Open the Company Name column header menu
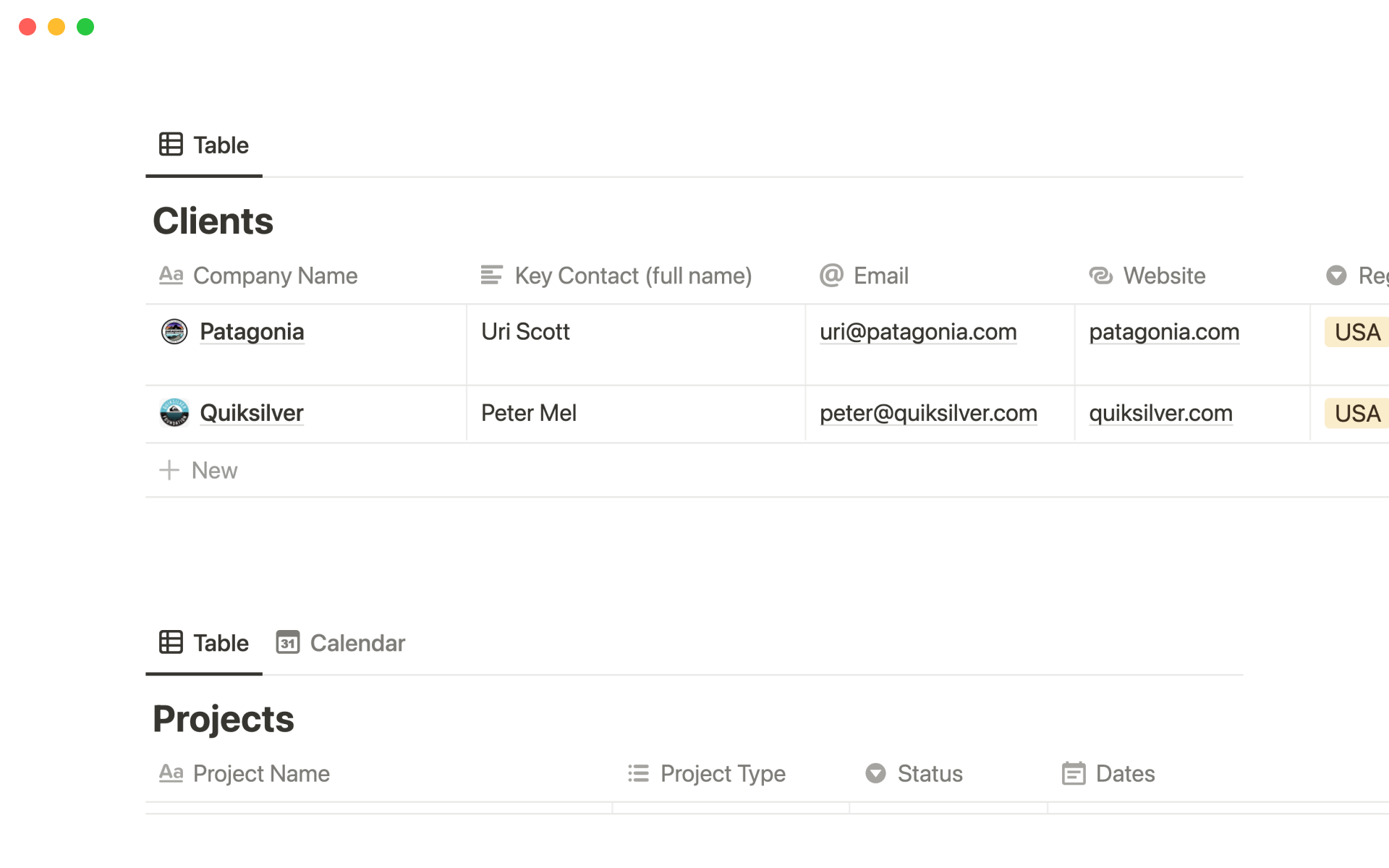Screen dimensions: 1389x868 275,276
